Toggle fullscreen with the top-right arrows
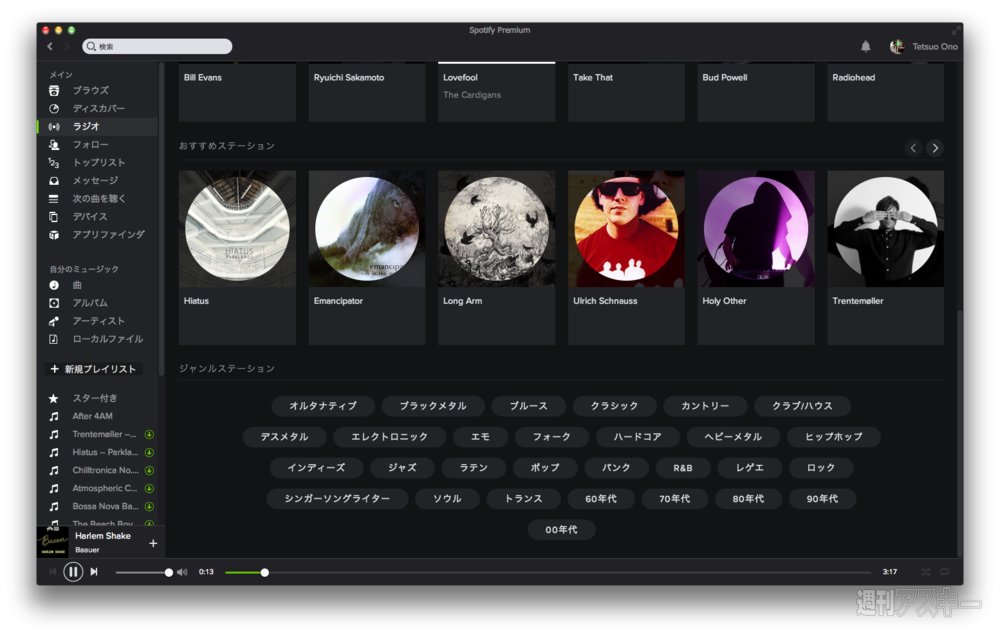The width and height of the screenshot is (1000, 636). (x=955, y=30)
